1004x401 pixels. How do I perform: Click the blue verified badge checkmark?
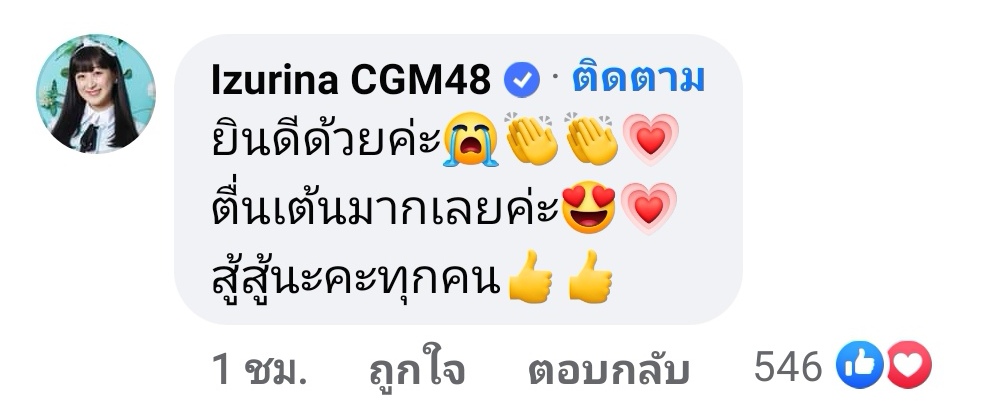[522, 81]
